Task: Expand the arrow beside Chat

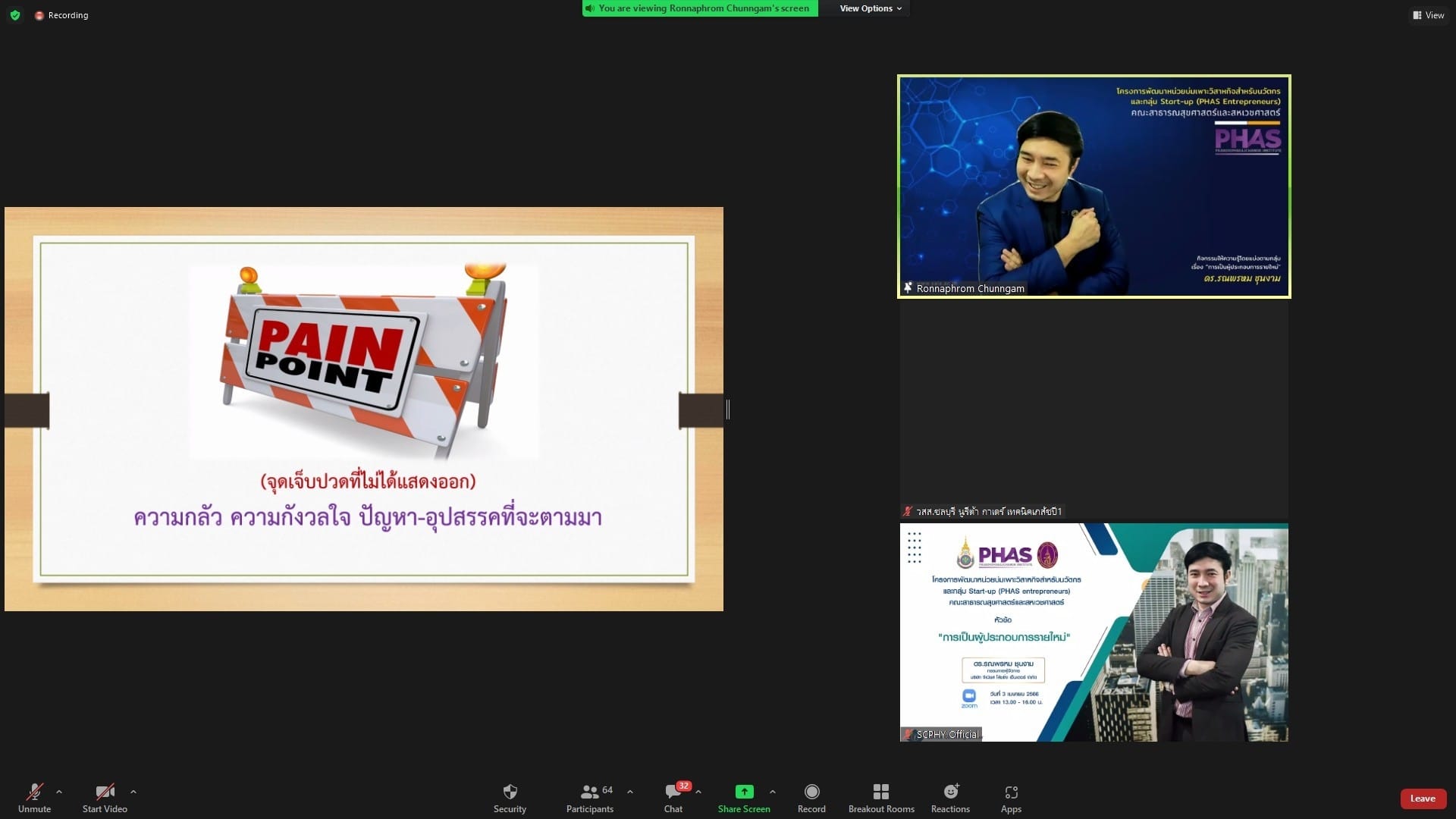Action: tap(698, 792)
